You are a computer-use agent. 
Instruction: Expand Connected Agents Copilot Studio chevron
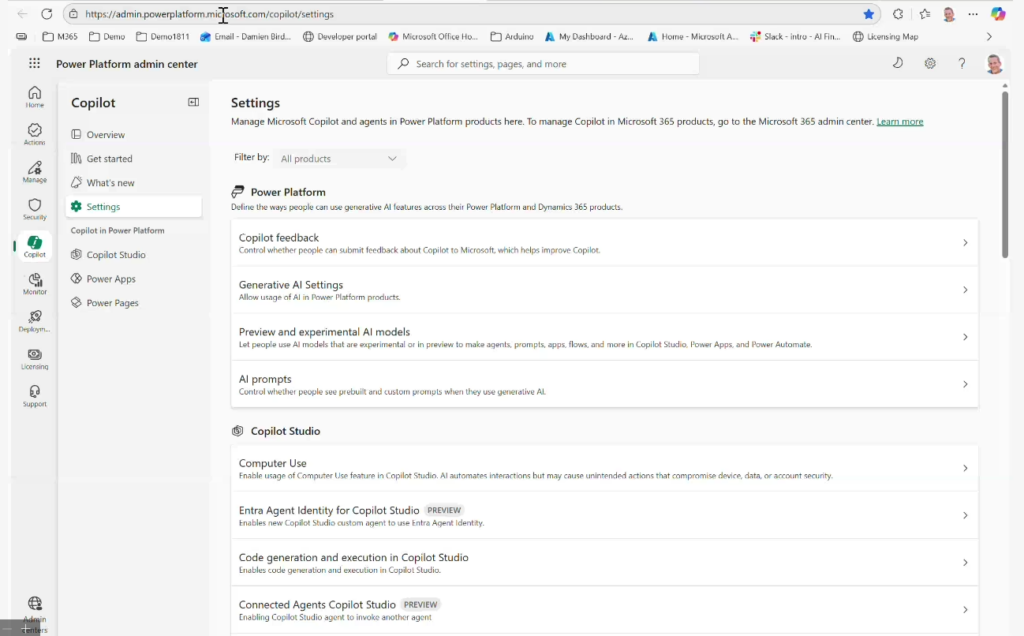point(965,609)
